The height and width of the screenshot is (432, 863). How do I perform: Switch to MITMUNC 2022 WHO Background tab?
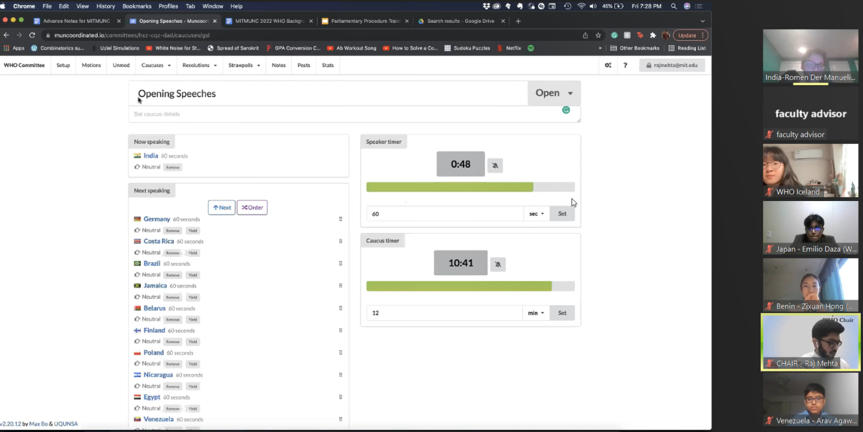(x=269, y=21)
